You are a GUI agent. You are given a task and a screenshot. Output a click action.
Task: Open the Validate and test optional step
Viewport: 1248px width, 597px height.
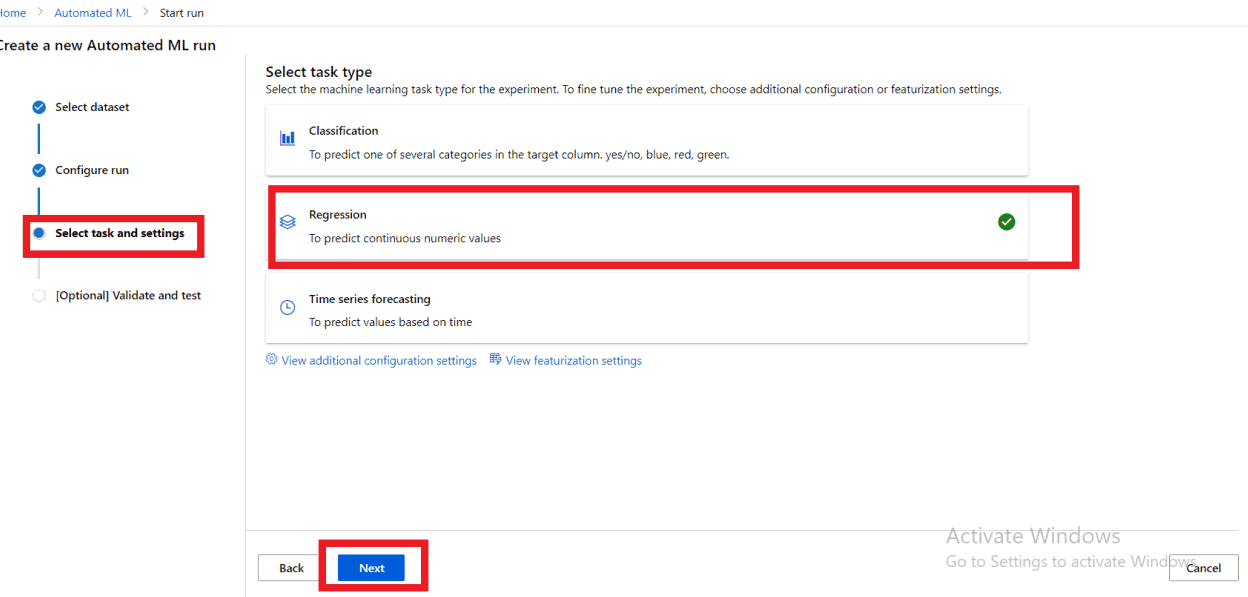[x=128, y=295]
